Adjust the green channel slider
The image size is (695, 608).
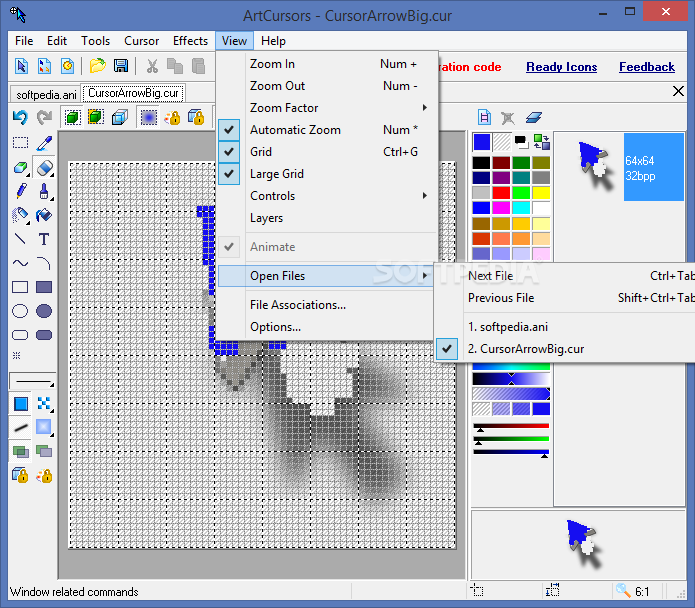(x=511, y=440)
